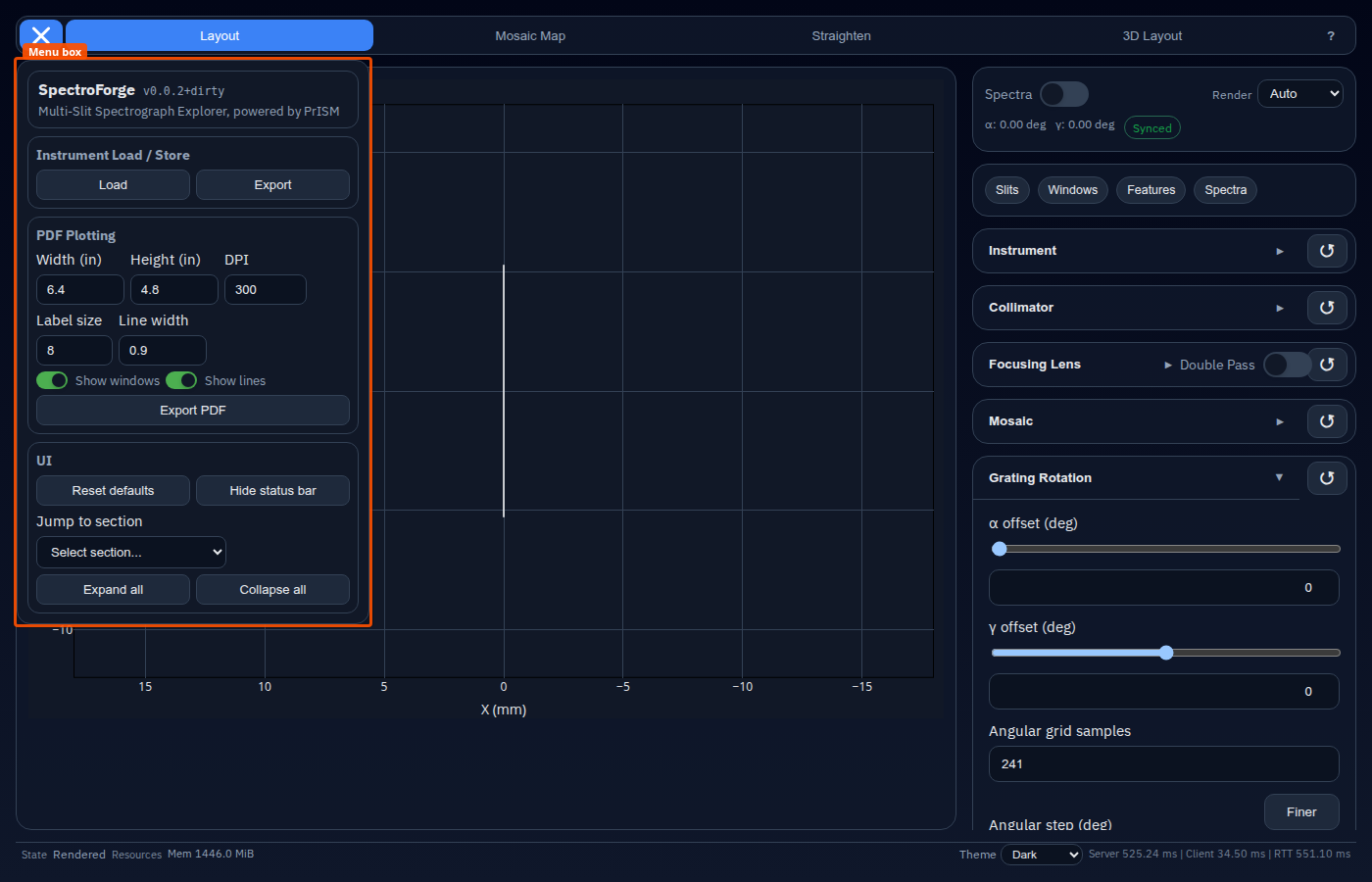Click the α offset slider handle
This screenshot has width=1372, height=882.
(1000, 549)
